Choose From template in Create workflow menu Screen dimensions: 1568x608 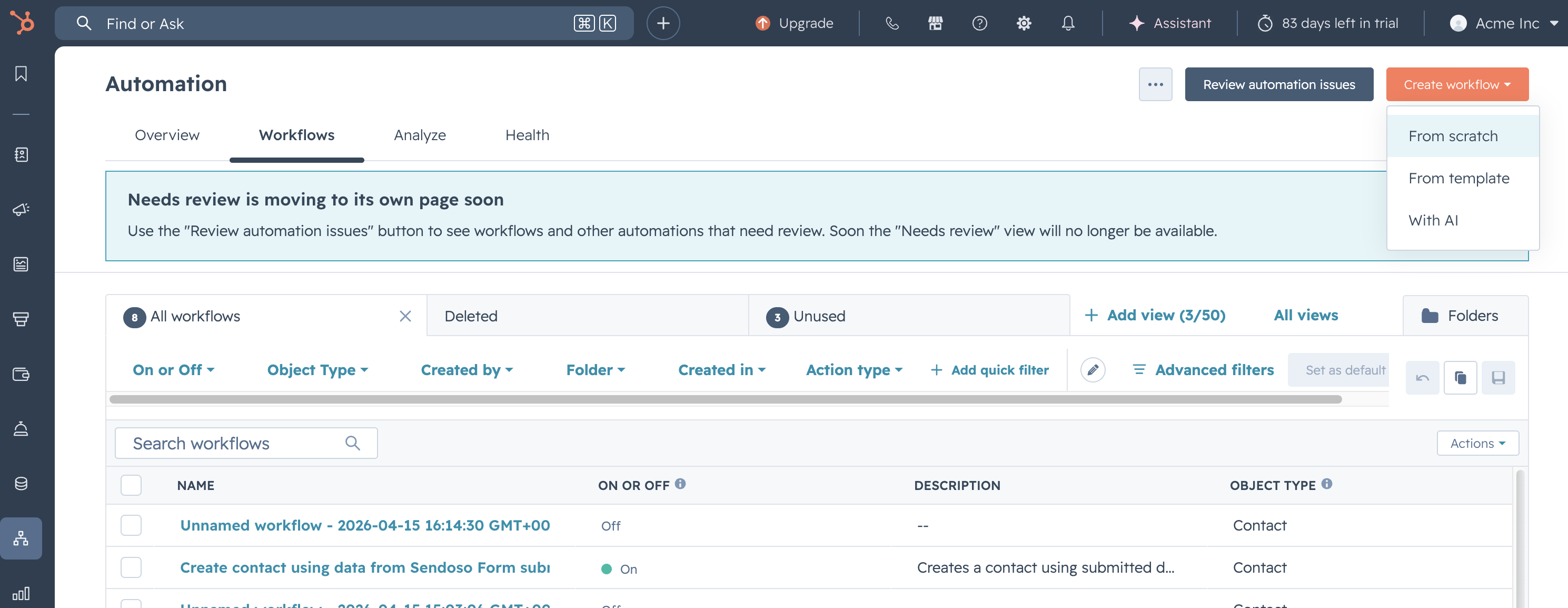coord(1462,178)
